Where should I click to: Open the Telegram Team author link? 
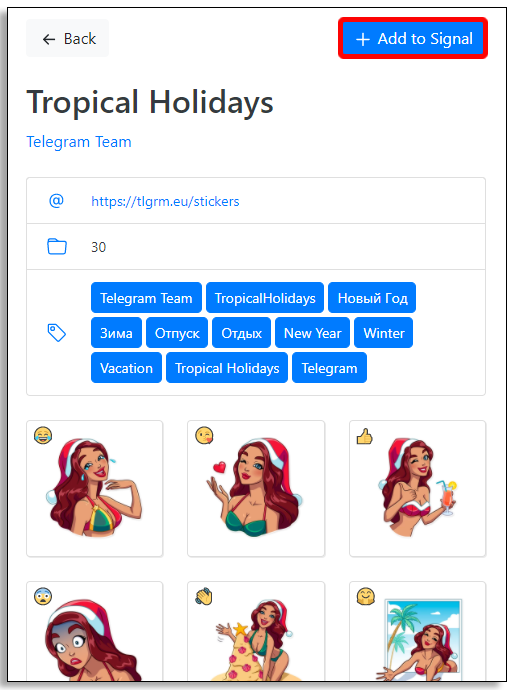[x=79, y=142]
